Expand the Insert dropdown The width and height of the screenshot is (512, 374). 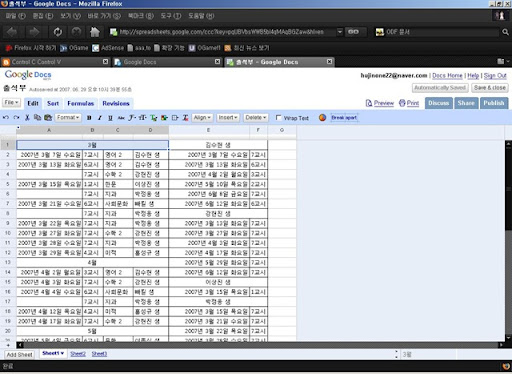tap(228, 118)
